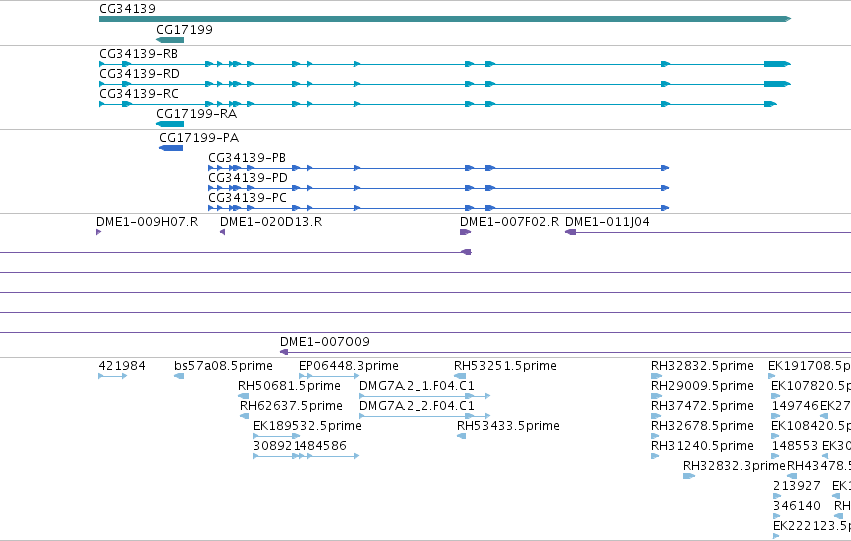Viewport: 851px width, 541px height.
Task: Select the CG34139-RC transcript label
Action: click(139, 94)
